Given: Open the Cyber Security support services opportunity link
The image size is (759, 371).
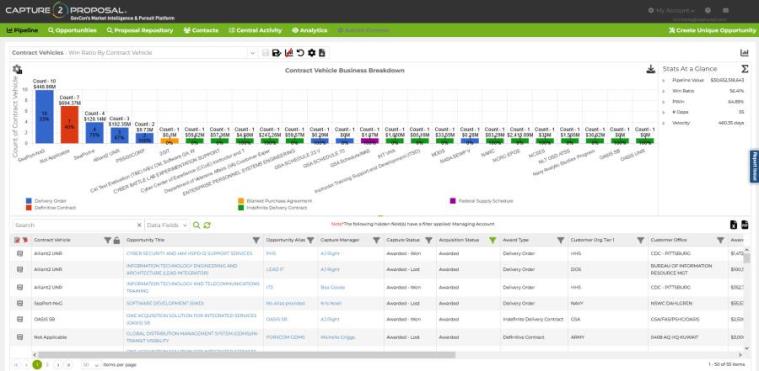Looking at the screenshot, I should [x=189, y=253].
